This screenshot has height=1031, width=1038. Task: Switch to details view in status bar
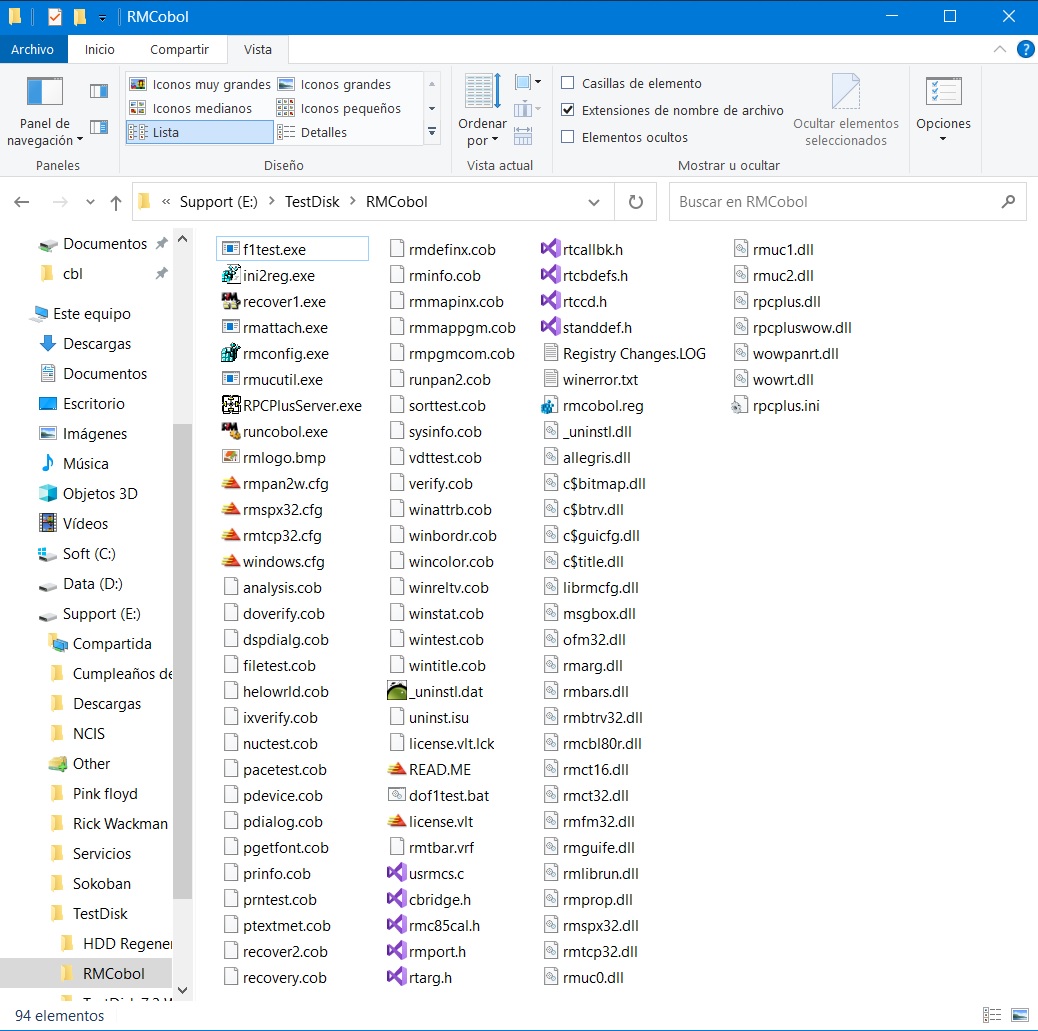(992, 1014)
